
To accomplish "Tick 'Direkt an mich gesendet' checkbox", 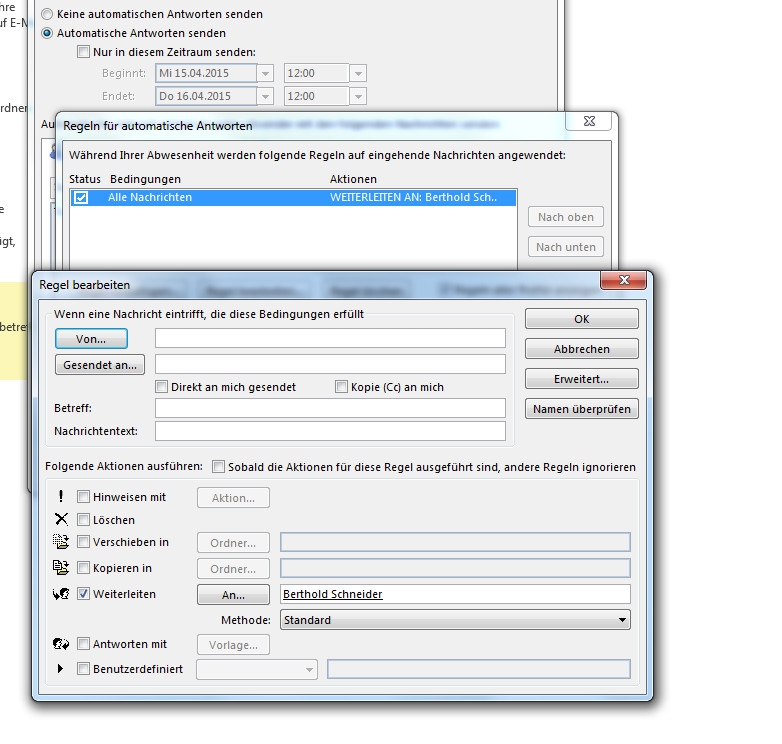I will coord(162,387).
